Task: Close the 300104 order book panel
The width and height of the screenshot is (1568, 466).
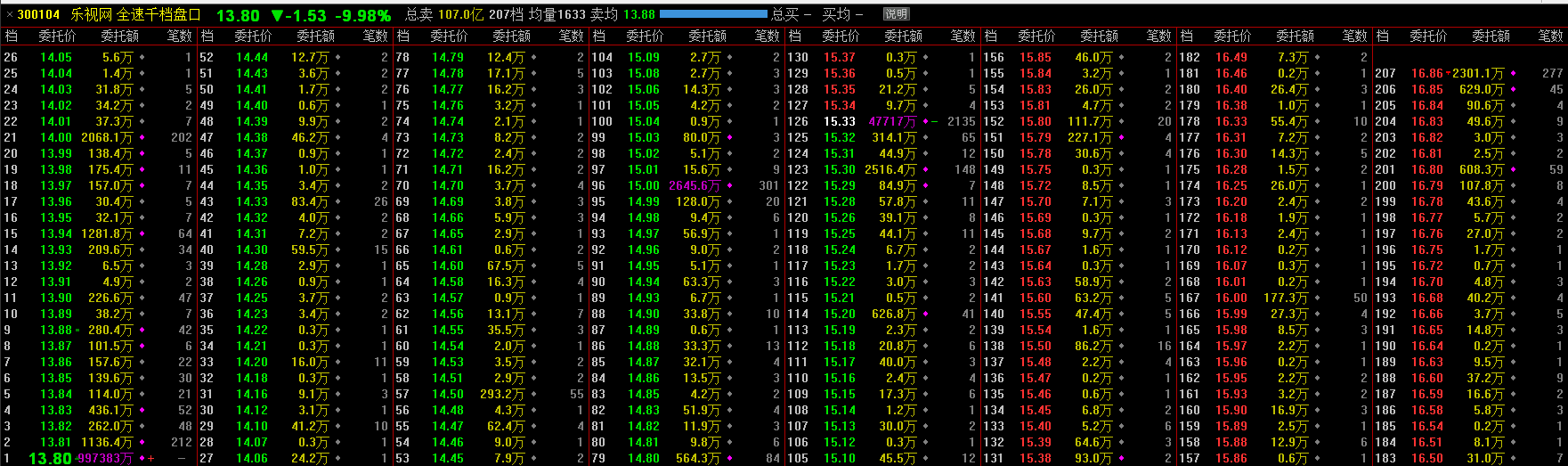Action: 10,15
